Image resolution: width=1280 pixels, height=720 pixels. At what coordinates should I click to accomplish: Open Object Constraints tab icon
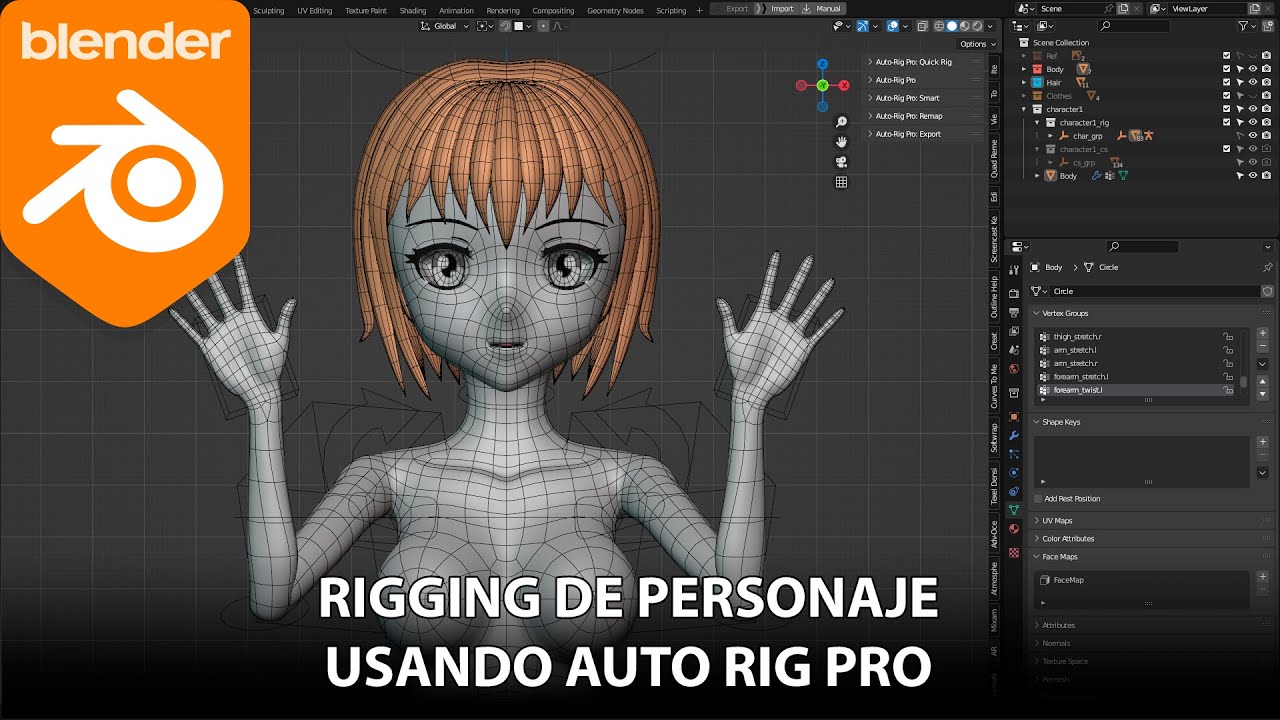click(1014, 491)
